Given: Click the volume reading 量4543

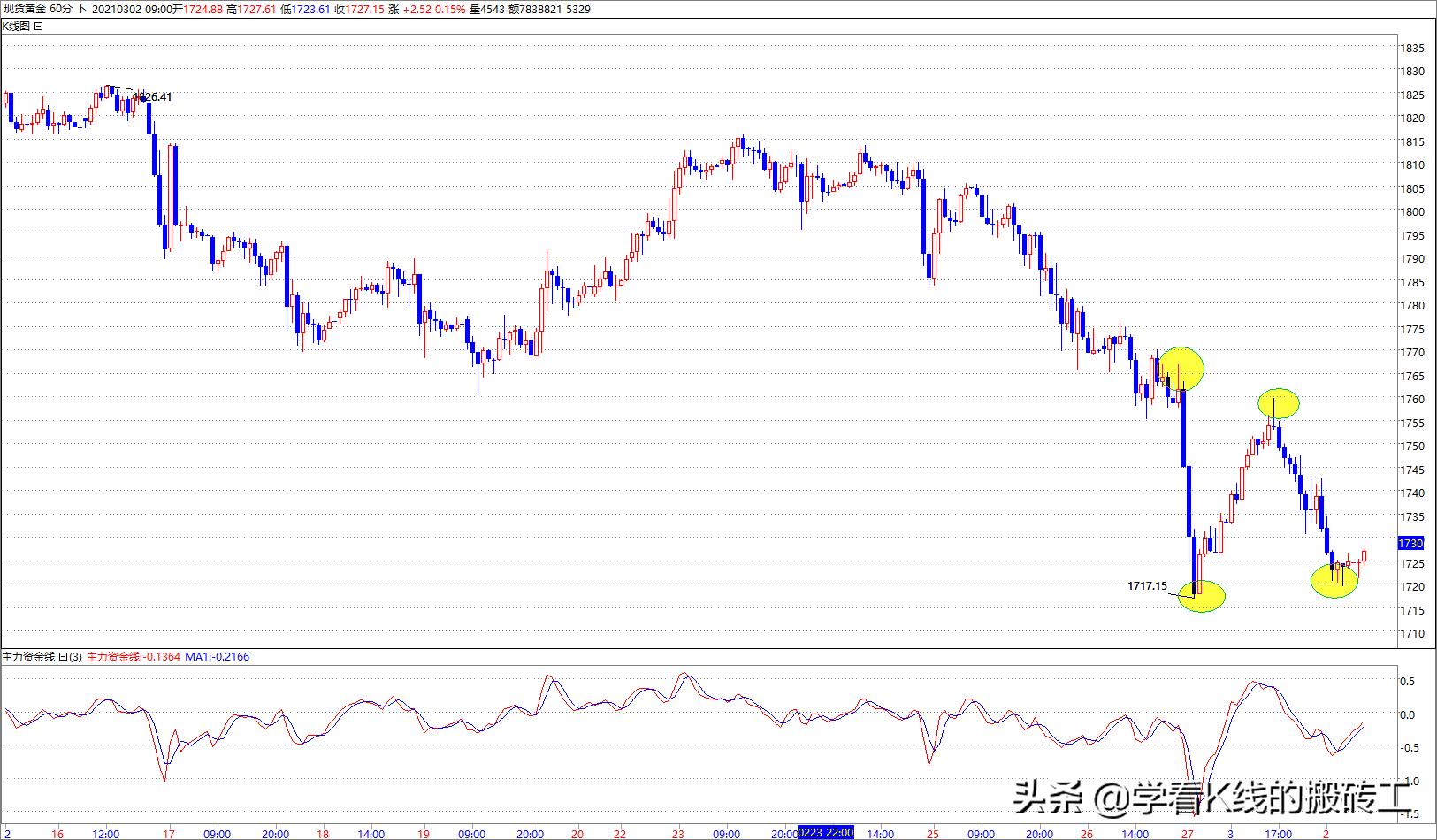Looking at the screenshot, I should click(486, 9).
